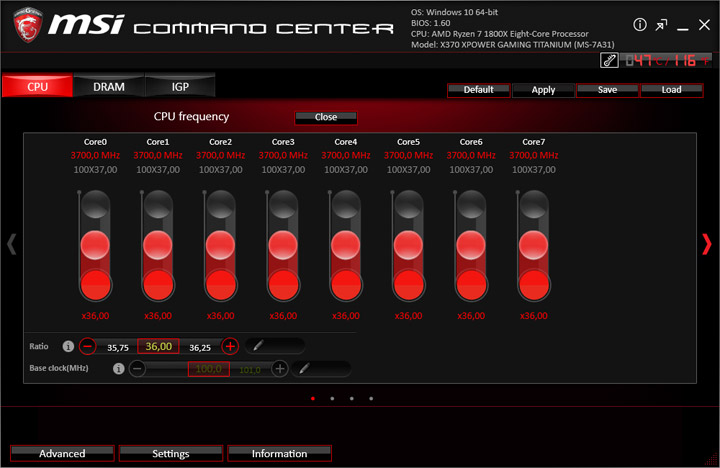
Task: Jump to the second page dot
Action: [x=332, y=398]
